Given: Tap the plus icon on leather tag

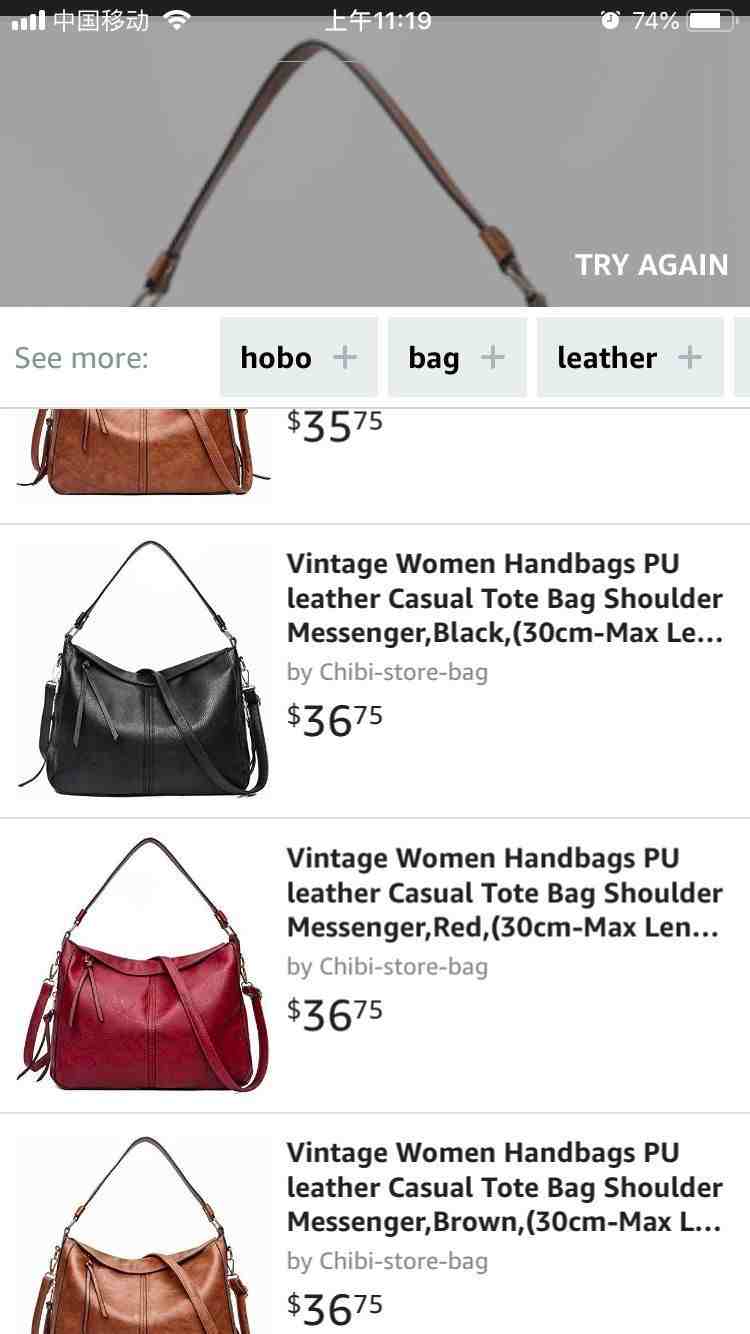Looking at the screenshot, I should coord(690,357).
